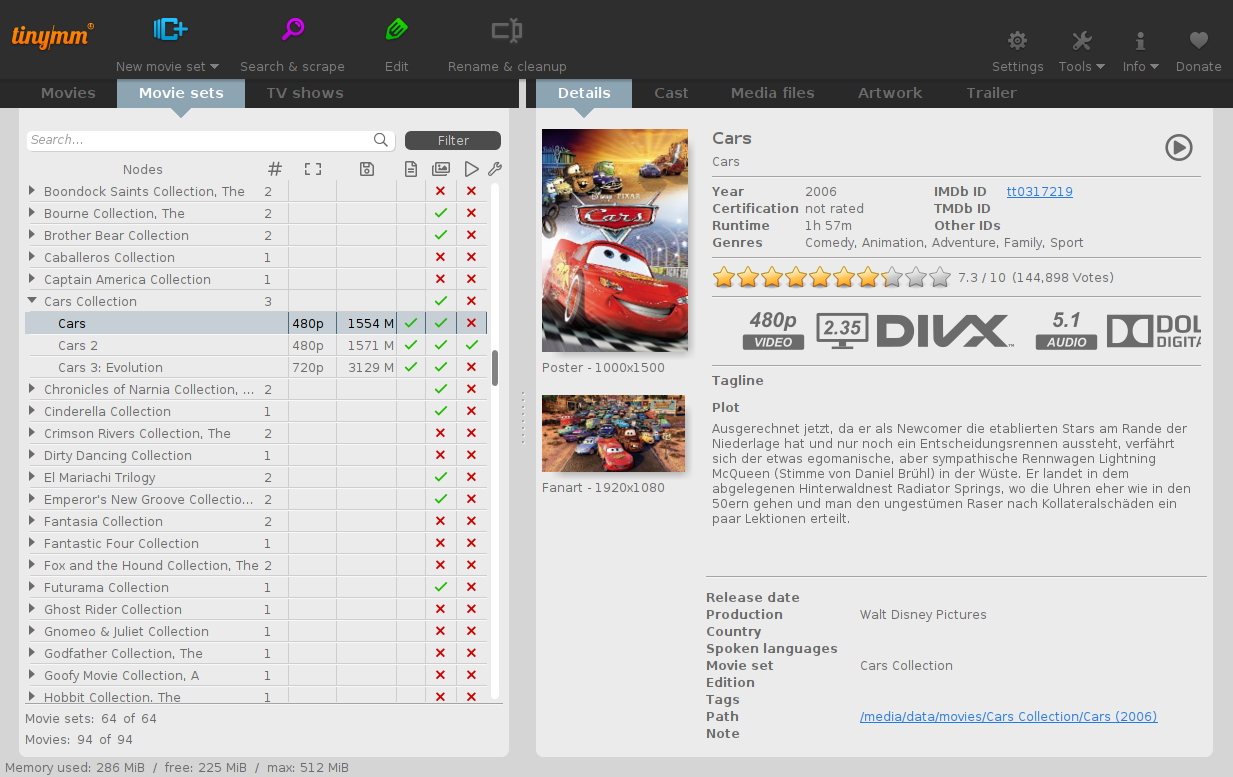Sort by images icon column
Image resolution: width=1233 pixels, height=777 pixels.
(440, 169)
